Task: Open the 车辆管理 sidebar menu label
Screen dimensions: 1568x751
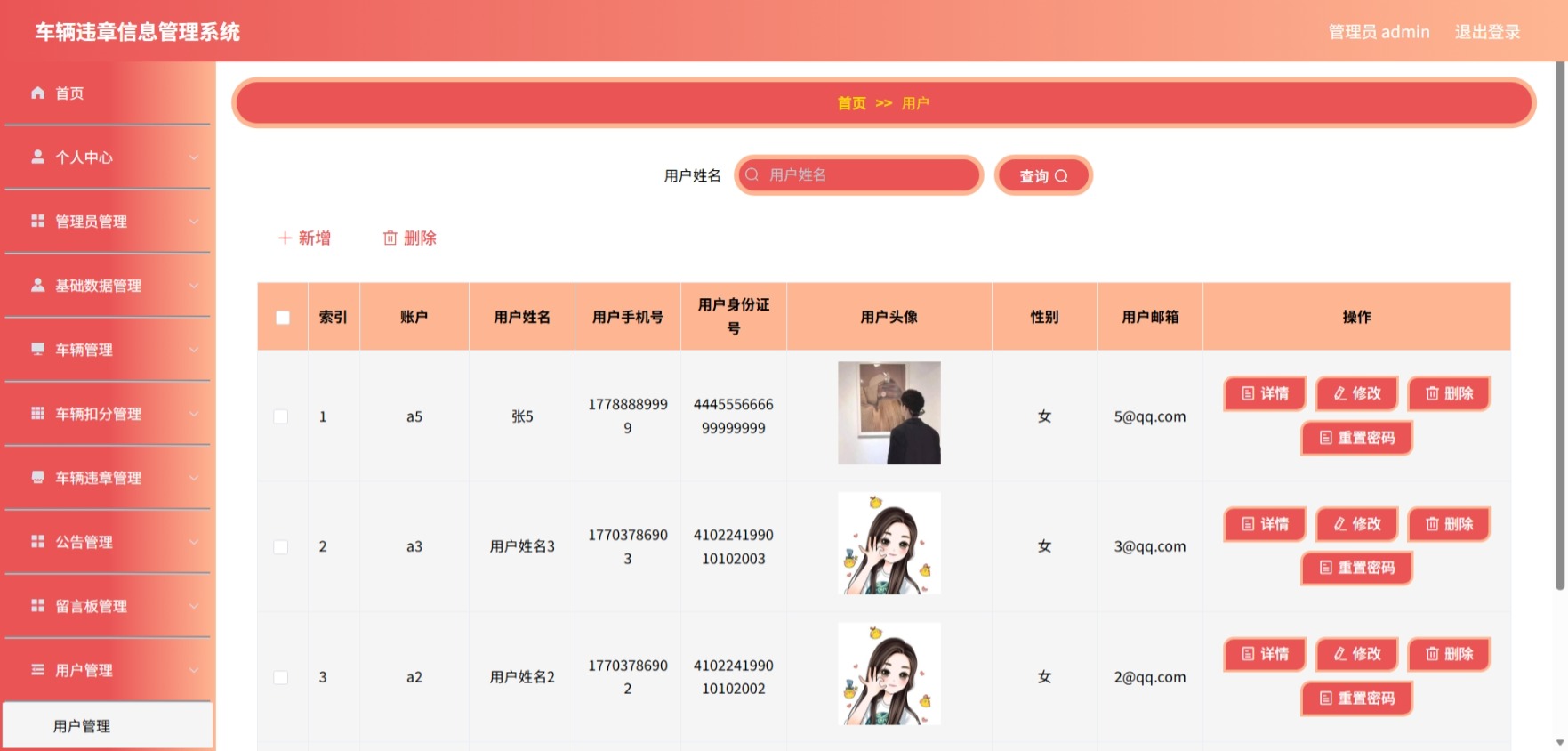Action: (x=84, y=350)
